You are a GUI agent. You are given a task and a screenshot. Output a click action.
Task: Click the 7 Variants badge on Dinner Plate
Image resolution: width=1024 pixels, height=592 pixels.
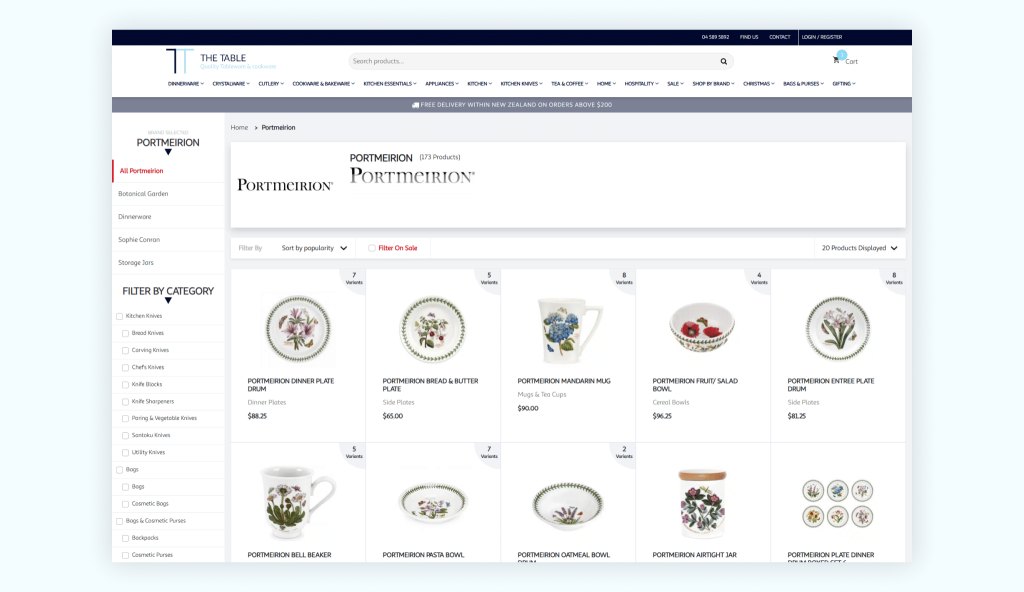(354, 278)
